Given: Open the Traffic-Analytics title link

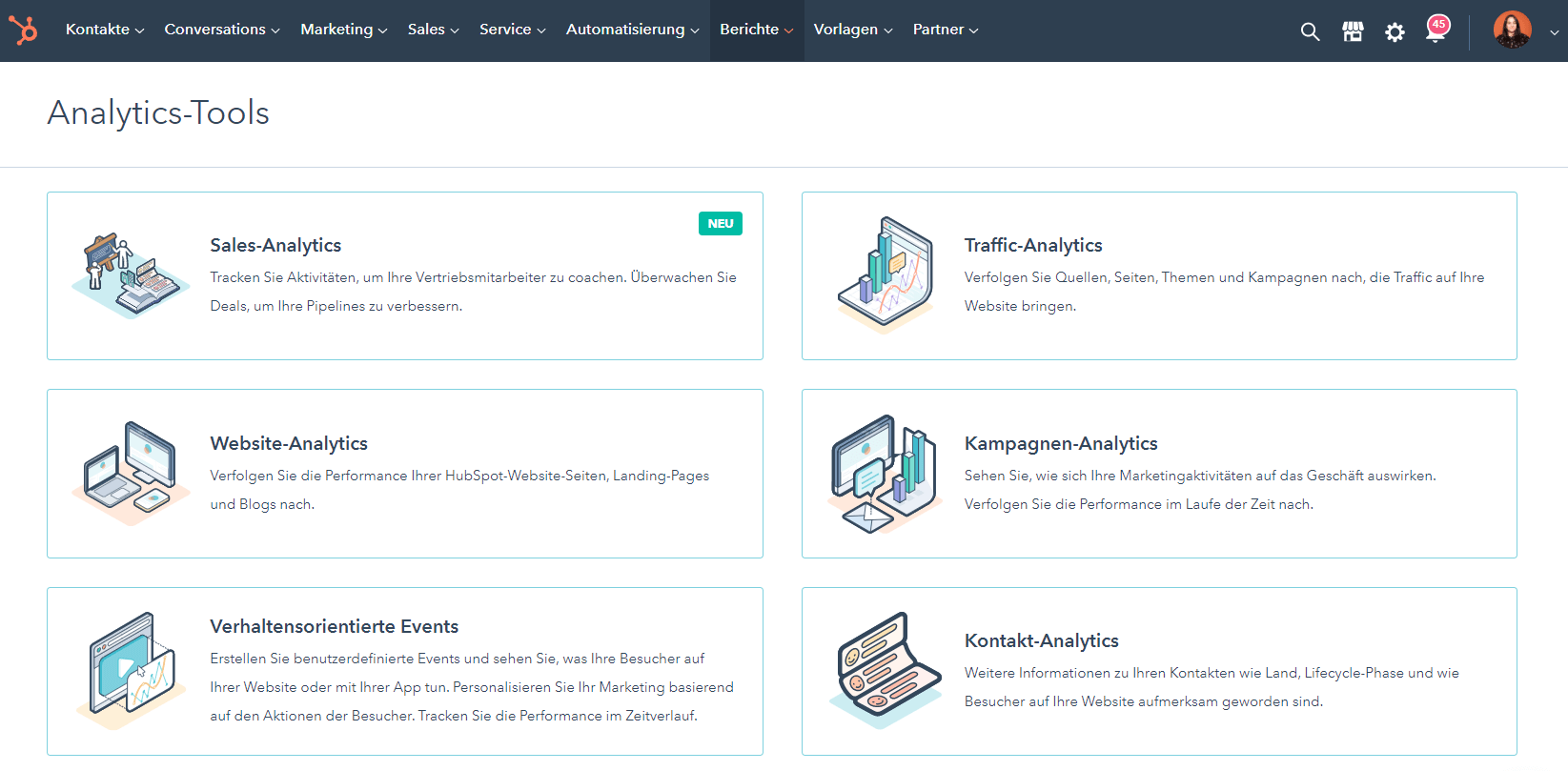Looking at the screenshot, I should point(1033,245).
